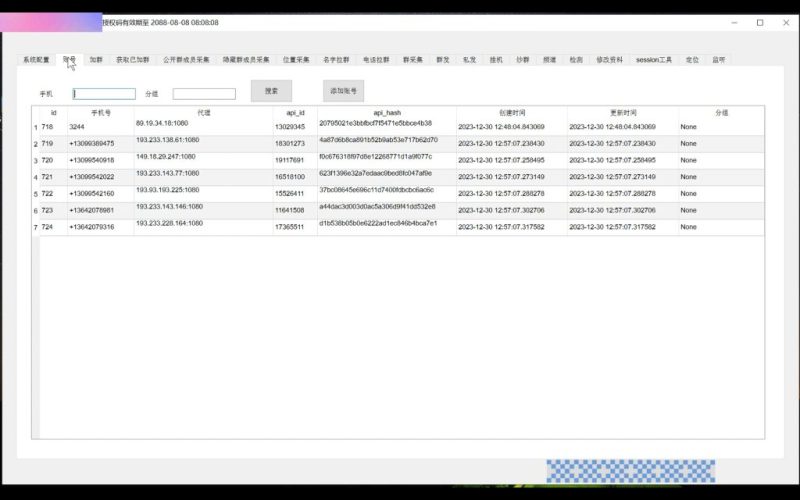The width and height of the screenshot is (800, 500).
Task: Select the id cell 721
Action: pos(54,177)
